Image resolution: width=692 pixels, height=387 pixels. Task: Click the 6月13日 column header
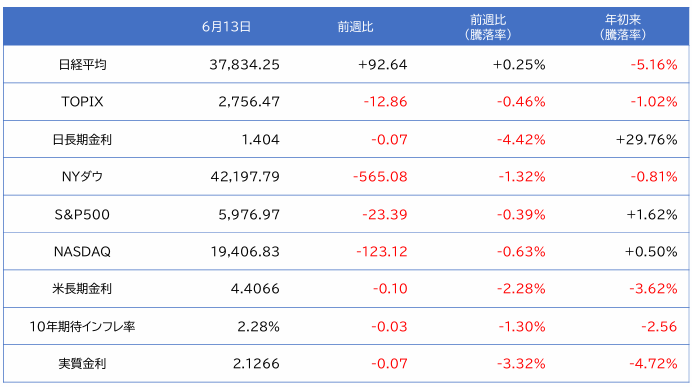(226, 27)
